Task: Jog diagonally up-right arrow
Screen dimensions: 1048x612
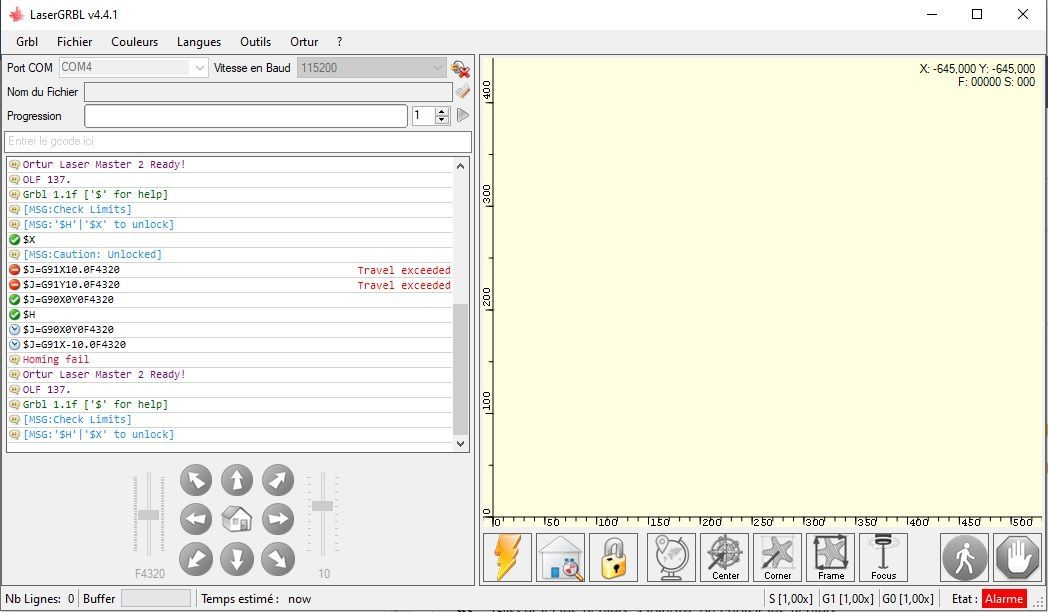Action: tap(277, 480)
